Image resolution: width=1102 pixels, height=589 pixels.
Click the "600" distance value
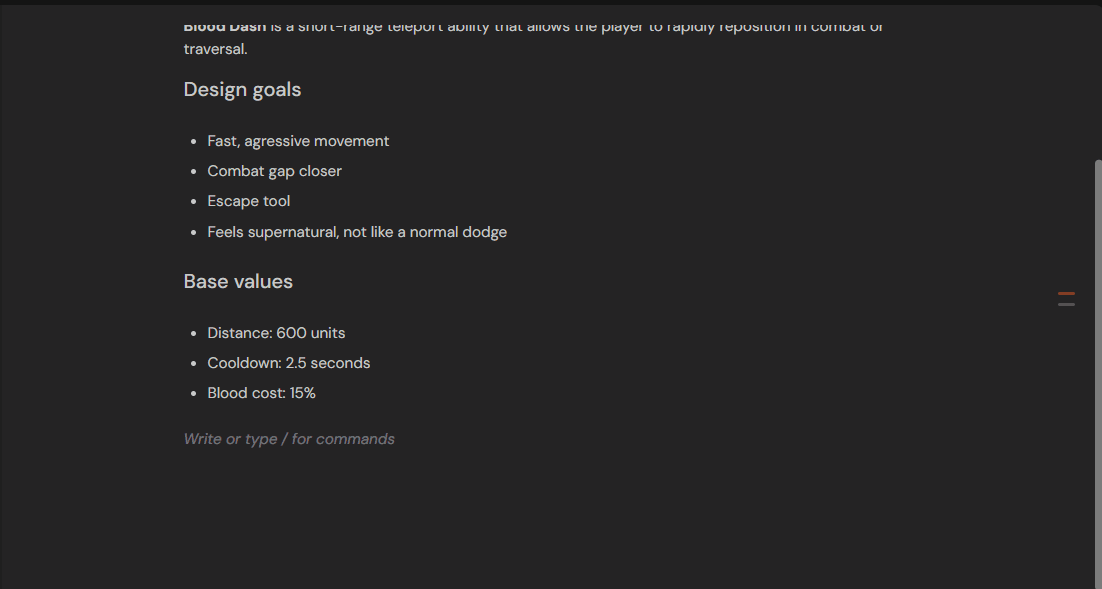(x=291, y=333)
